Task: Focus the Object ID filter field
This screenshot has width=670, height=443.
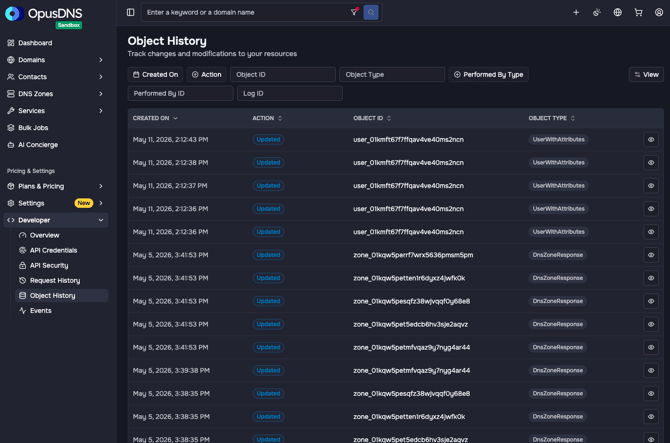Action: tap(283, 74)
